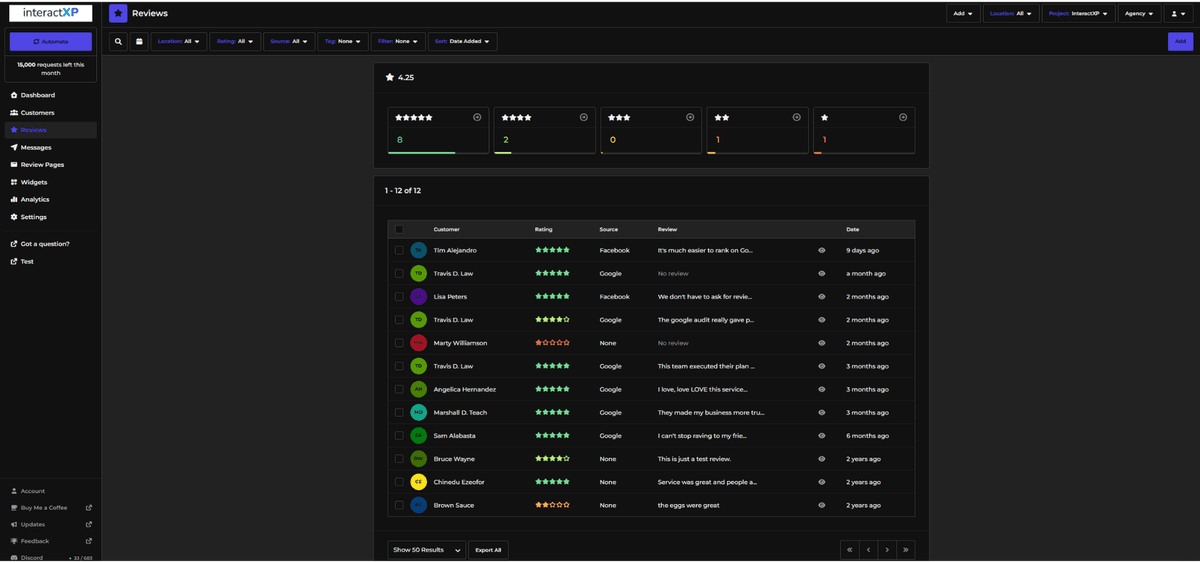Click the plus icon on the one-star card
Image resolution: width=1200 pixels, height=563 pixels.
tap(903, 117)
